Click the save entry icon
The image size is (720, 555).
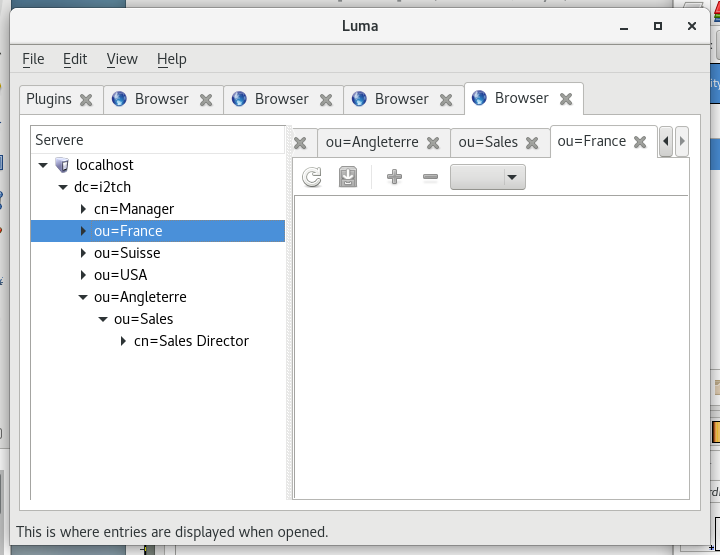348,177
